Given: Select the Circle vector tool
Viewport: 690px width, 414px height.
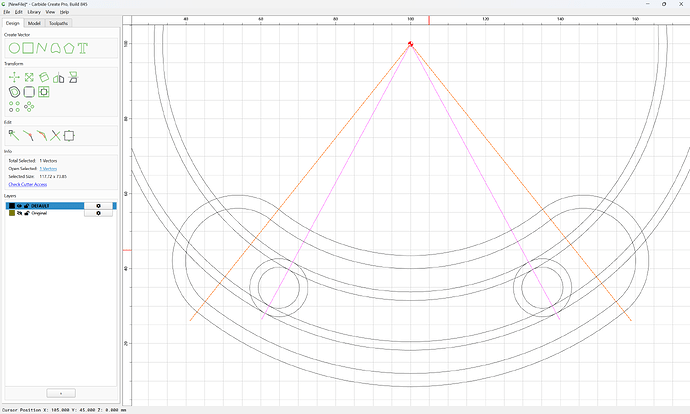Looking at the screenshot, I should pos(14,48).
